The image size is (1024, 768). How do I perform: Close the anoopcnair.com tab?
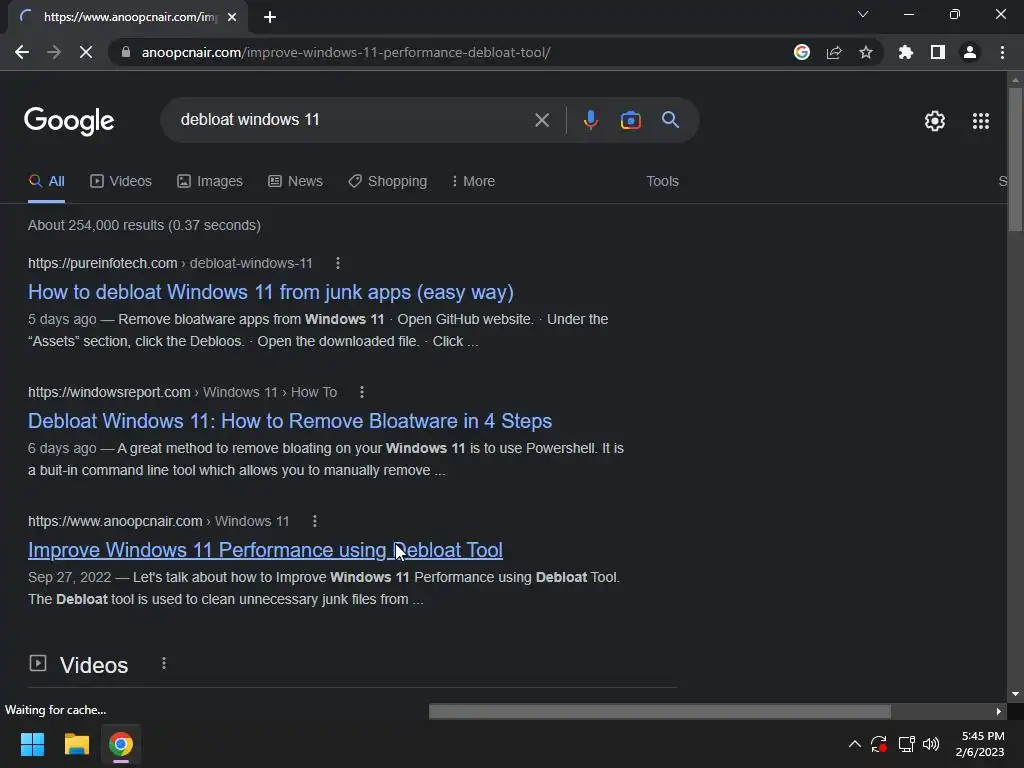232,17
